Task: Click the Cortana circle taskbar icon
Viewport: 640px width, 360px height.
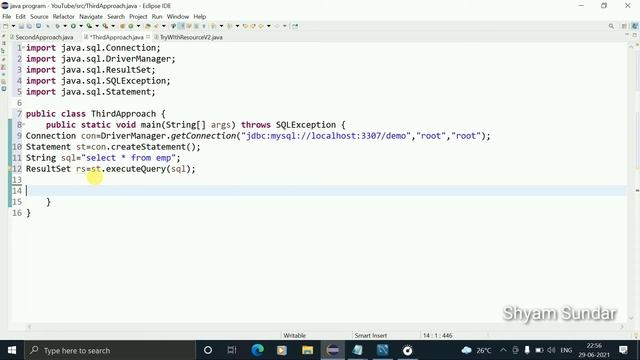Action: 208,350
